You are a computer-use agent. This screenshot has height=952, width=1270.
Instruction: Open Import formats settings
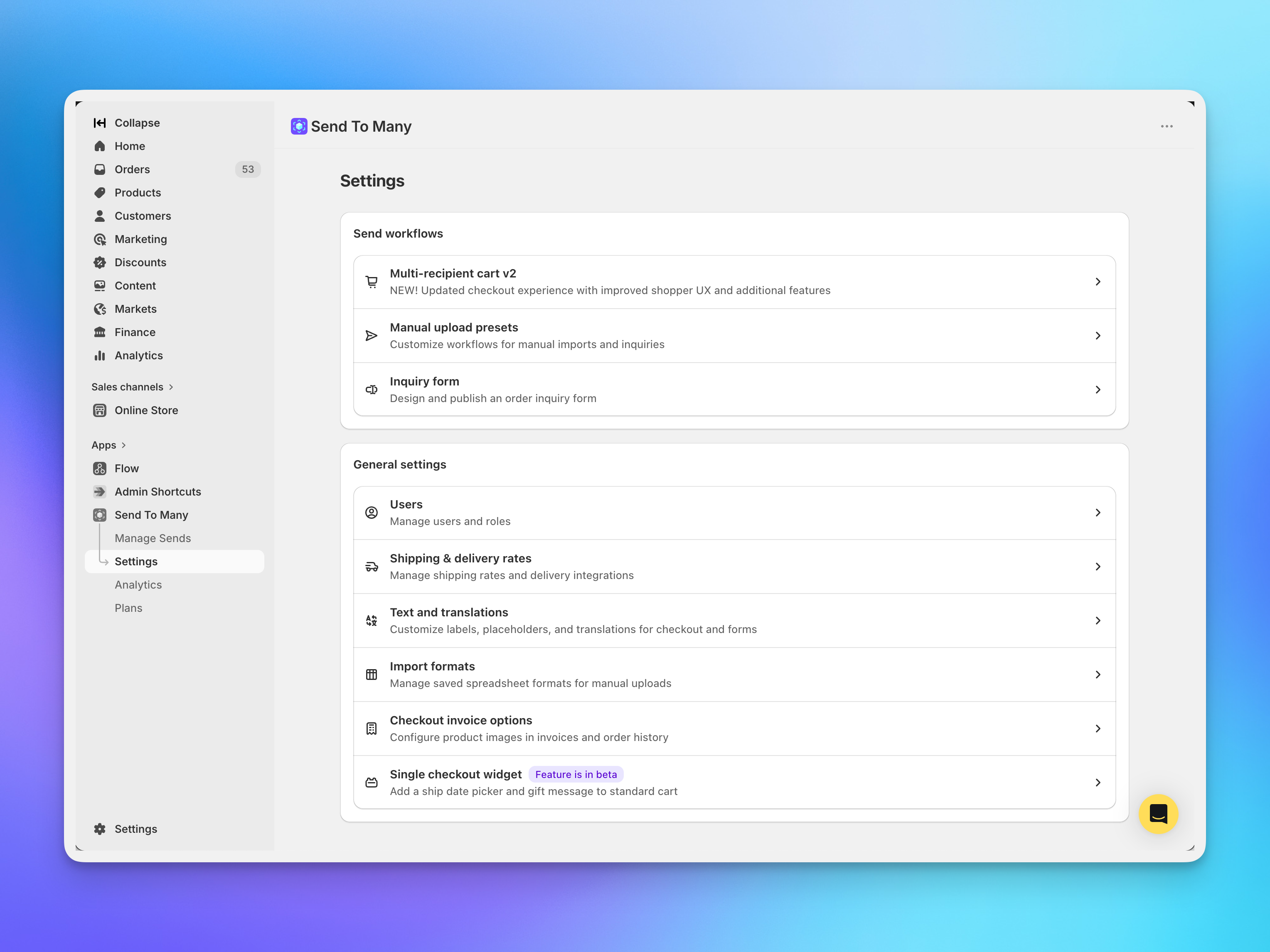(734, 674)
